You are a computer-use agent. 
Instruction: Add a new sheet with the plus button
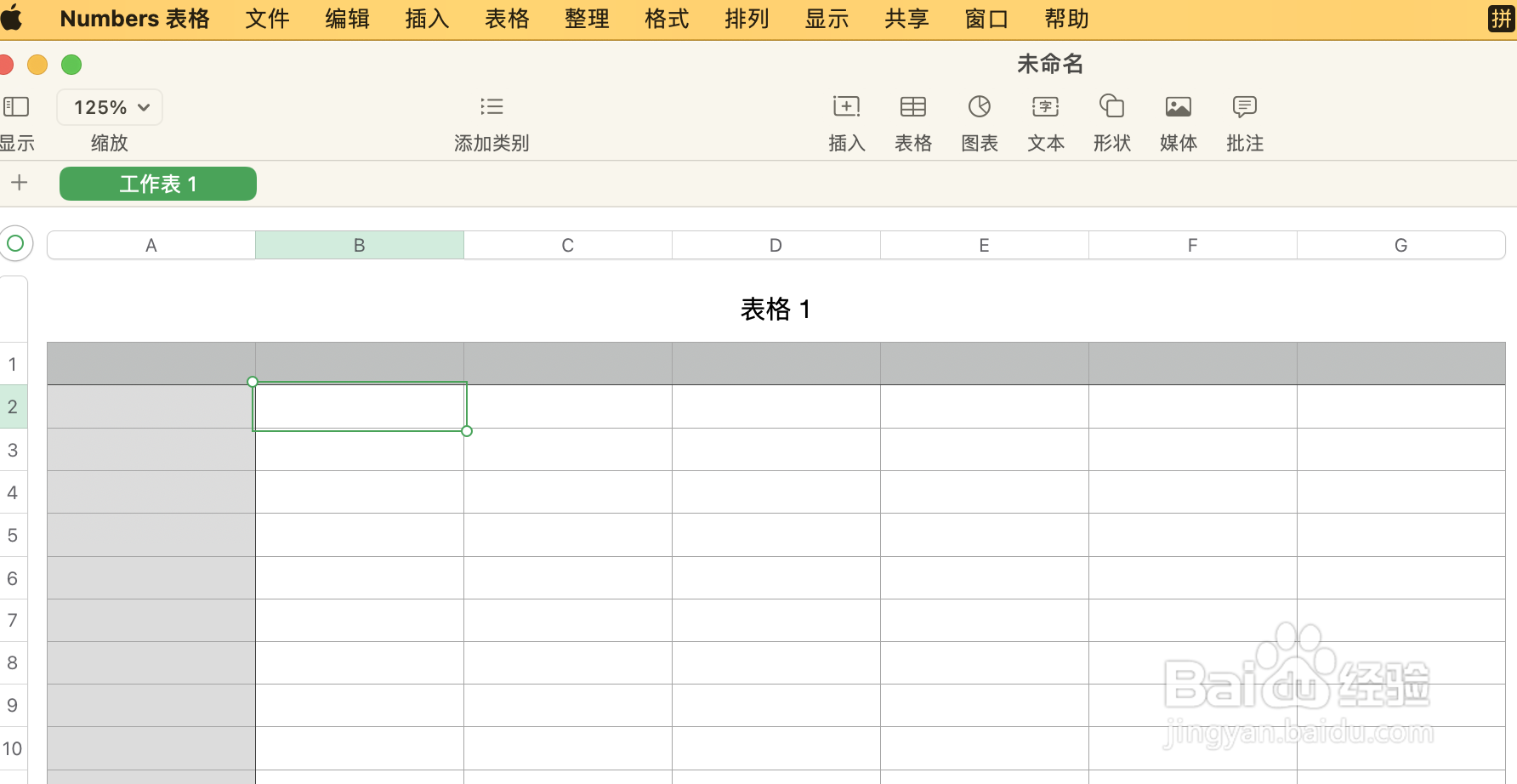(20, 183)
